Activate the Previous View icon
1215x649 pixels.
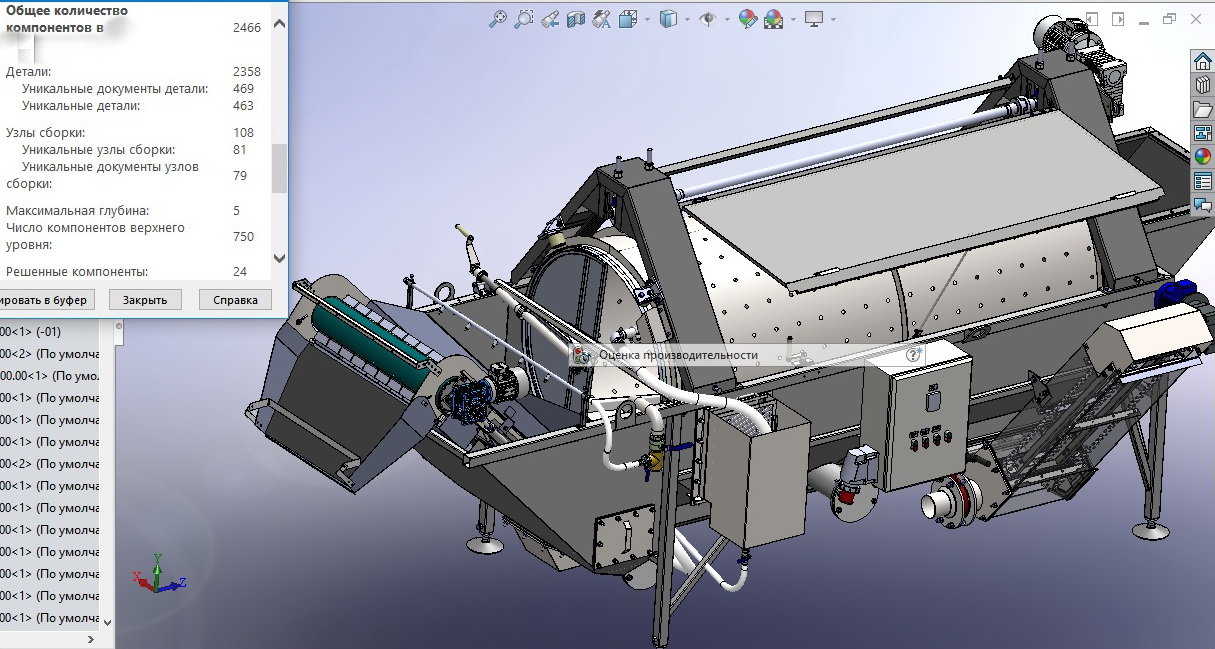pyautogui.click(x=549, y=19)
